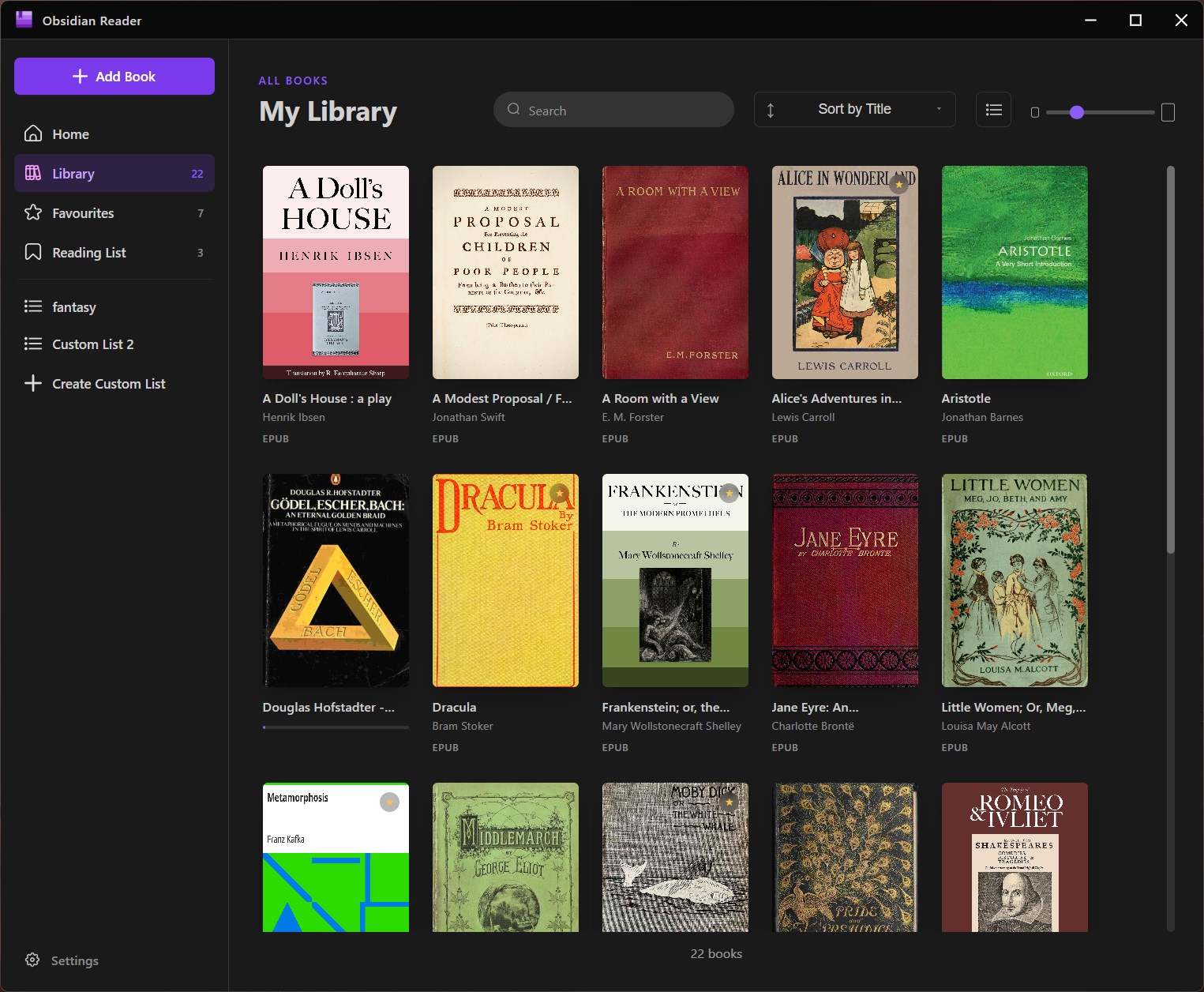Click the title "Douglas Hofstadter -..."

pyautogui.click(x=328, y=707)
